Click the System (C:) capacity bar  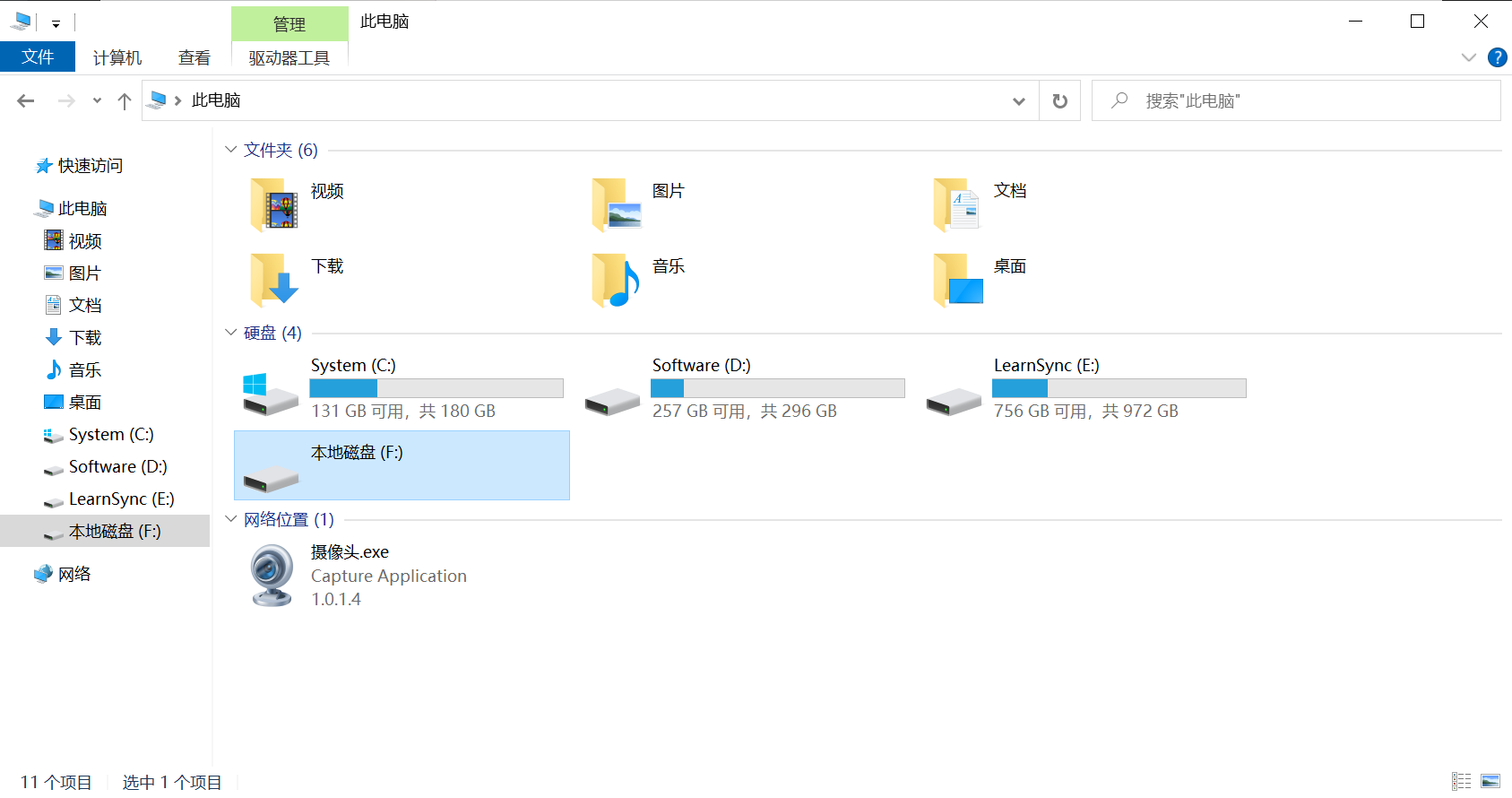(436, 388)
